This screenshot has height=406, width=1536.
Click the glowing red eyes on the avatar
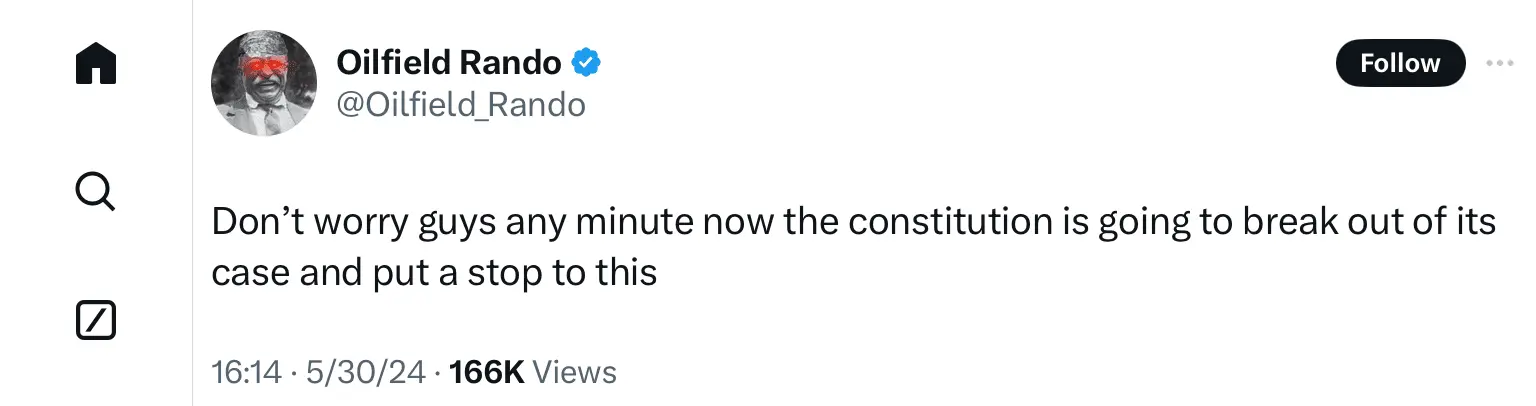coord(263,66)
